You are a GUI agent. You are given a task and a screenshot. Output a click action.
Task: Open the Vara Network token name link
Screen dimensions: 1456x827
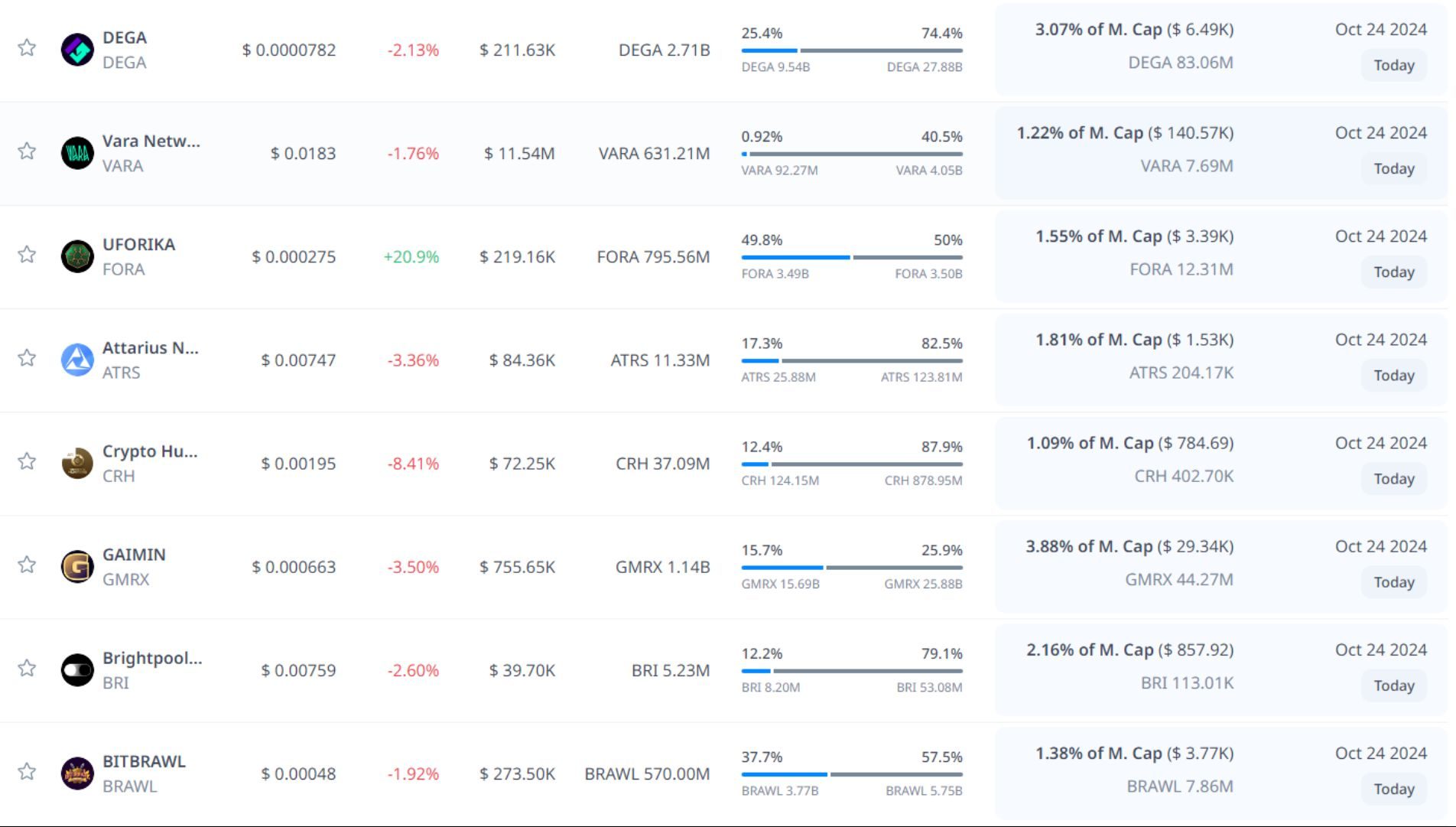[x=151, y=141]
